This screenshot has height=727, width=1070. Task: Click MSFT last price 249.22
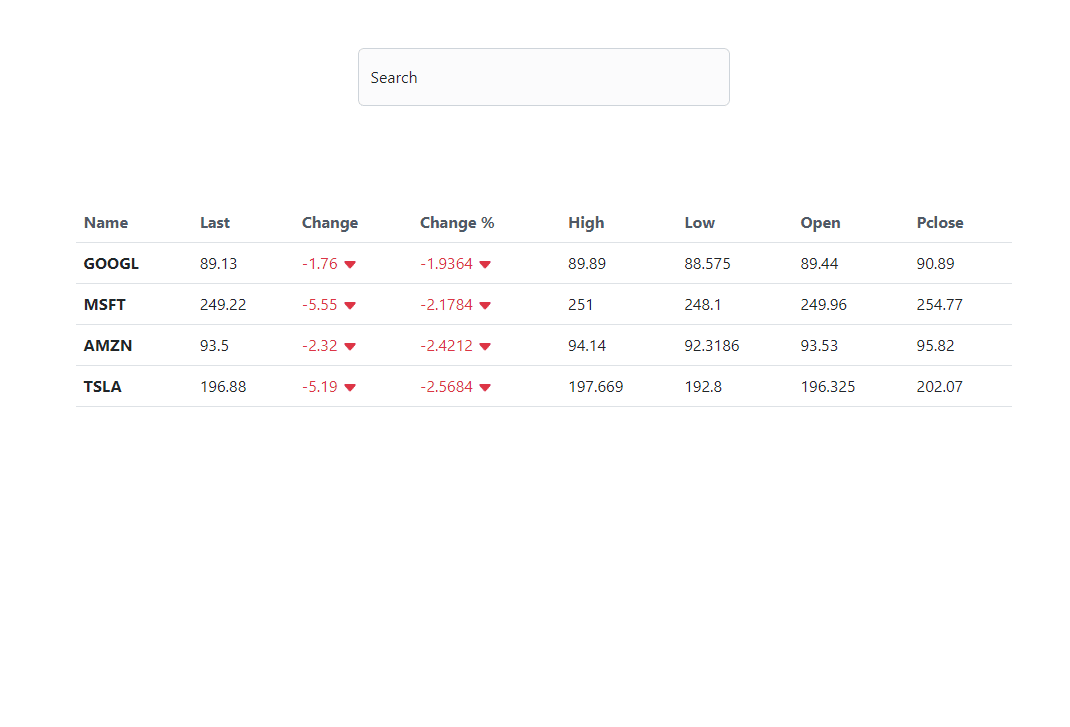click(x=223, y=304)
